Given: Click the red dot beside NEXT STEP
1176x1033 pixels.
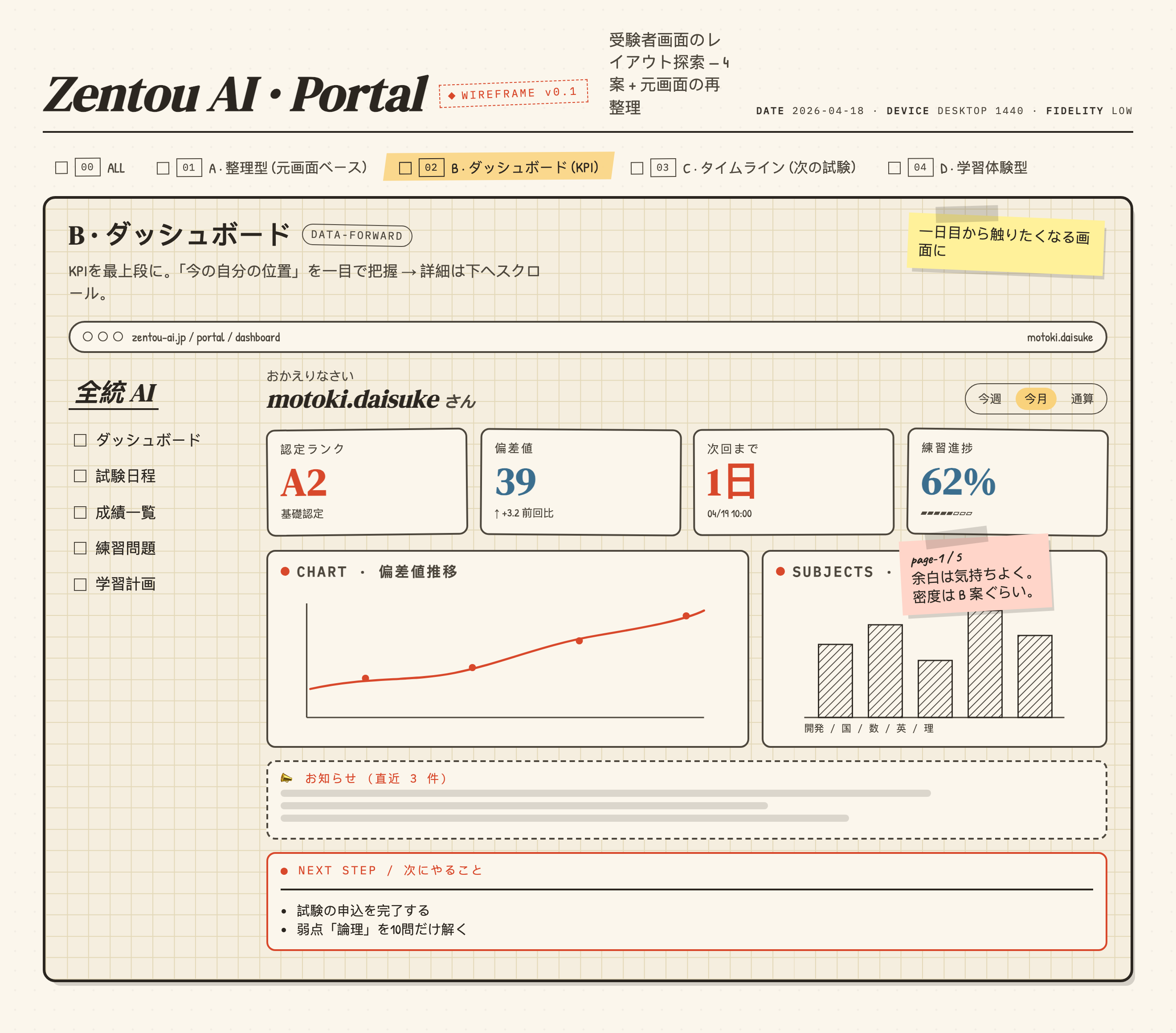Looking at the screenshot, I should point(284,871).
